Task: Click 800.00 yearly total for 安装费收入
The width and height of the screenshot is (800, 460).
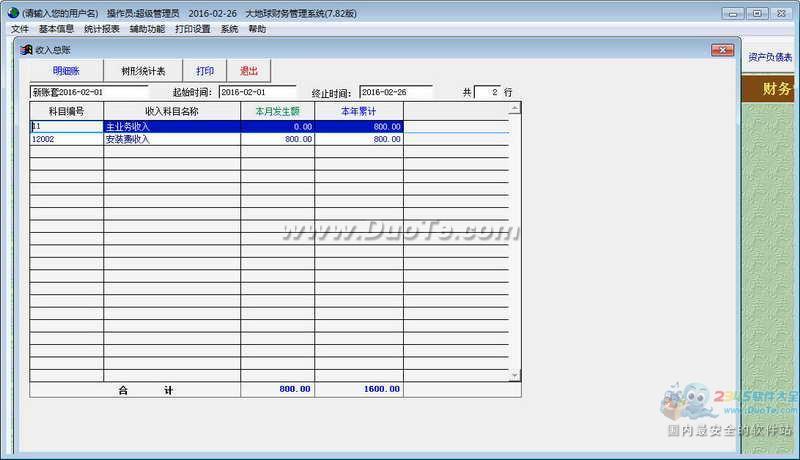Action: click(x=359, y=139)
